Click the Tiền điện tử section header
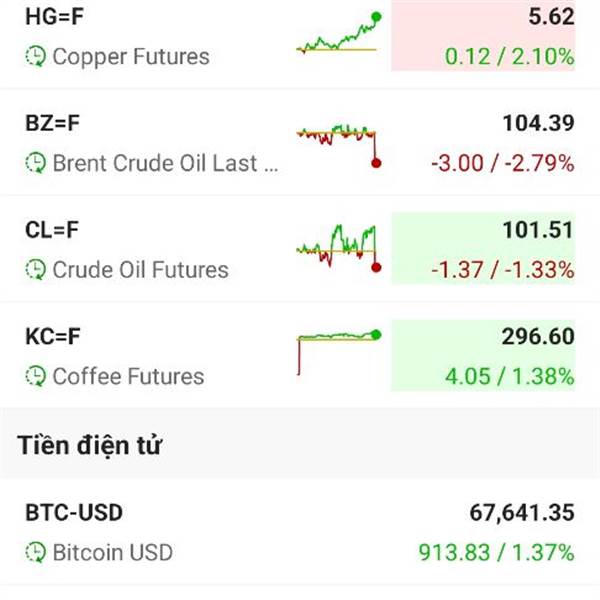 [x=90, y=446]
